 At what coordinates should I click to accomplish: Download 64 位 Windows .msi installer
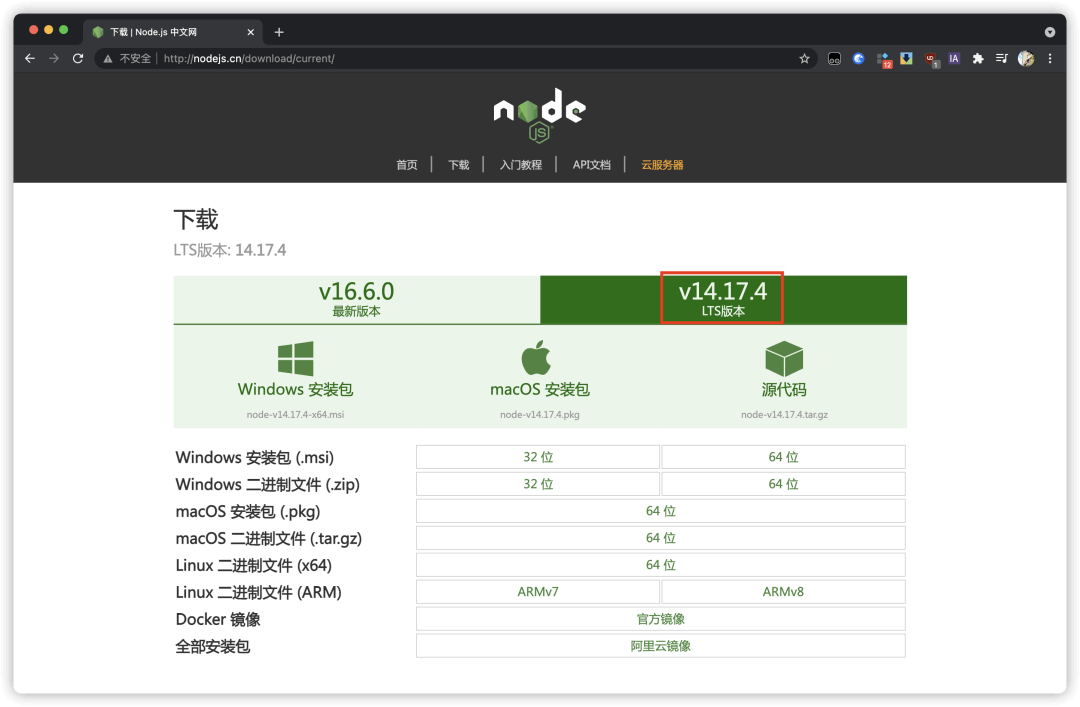(783, 457)
